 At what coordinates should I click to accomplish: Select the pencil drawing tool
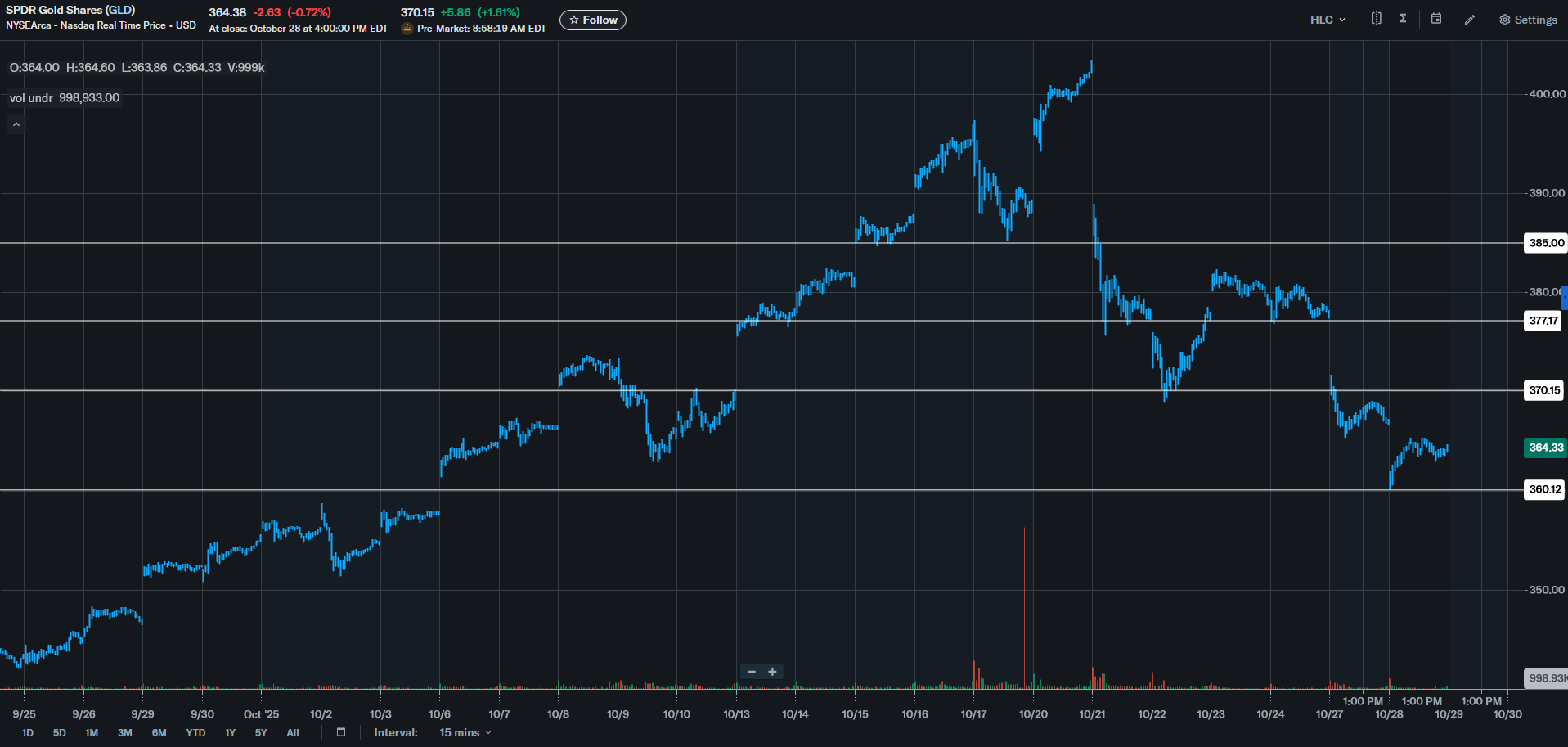click(x=1470, y=20)
